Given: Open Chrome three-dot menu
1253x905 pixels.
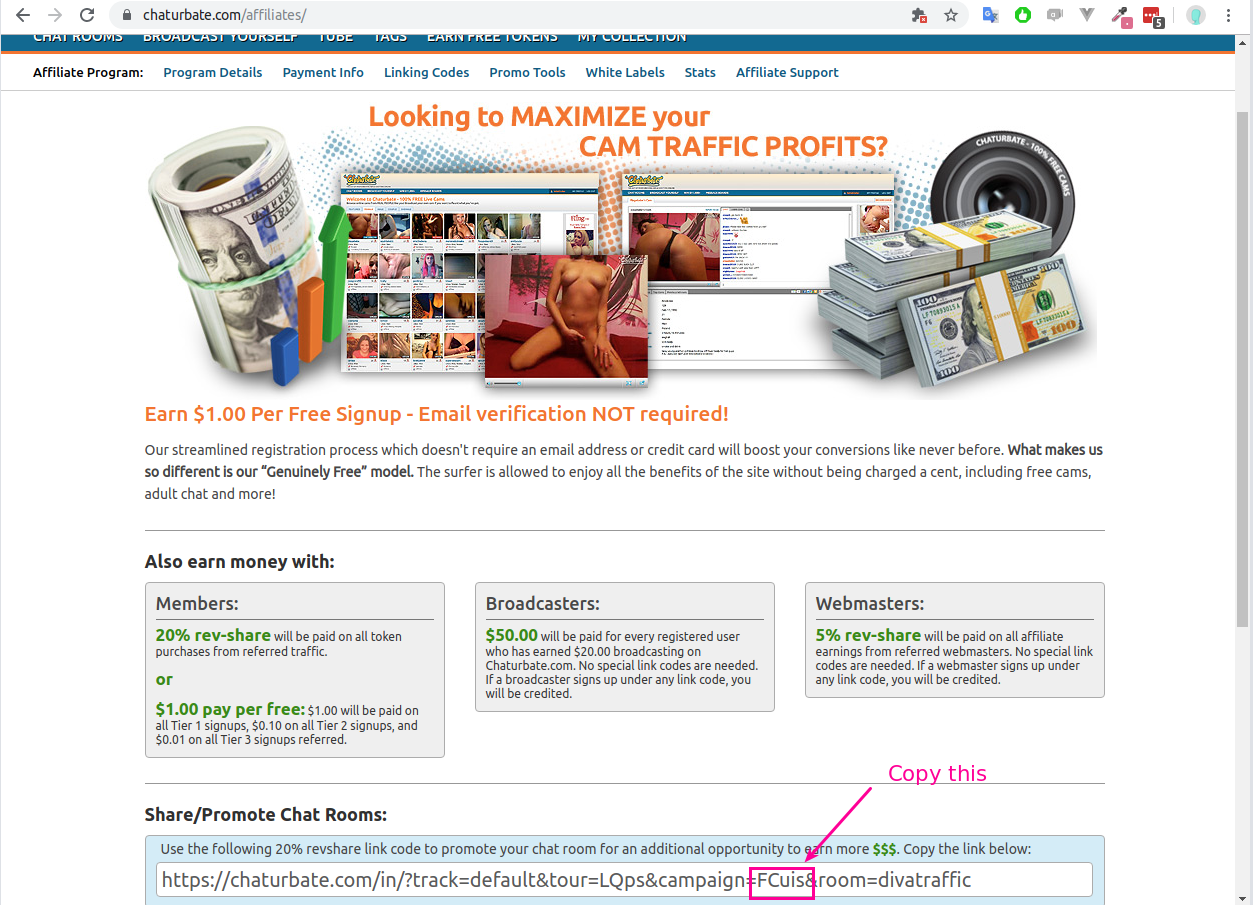Looking at the screenshot, I should point(1229,15).
